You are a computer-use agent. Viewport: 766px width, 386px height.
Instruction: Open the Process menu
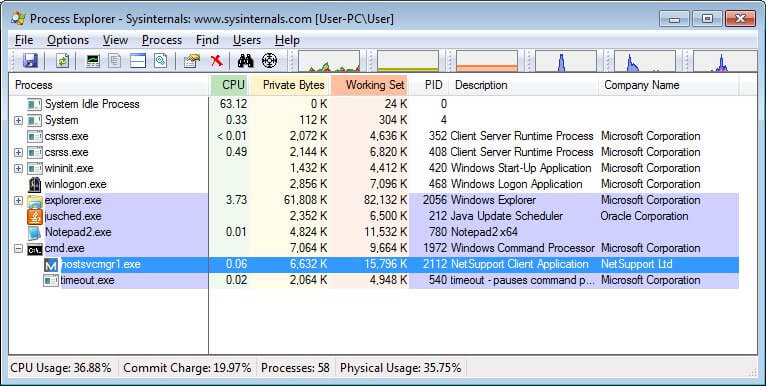click(162, 40)
